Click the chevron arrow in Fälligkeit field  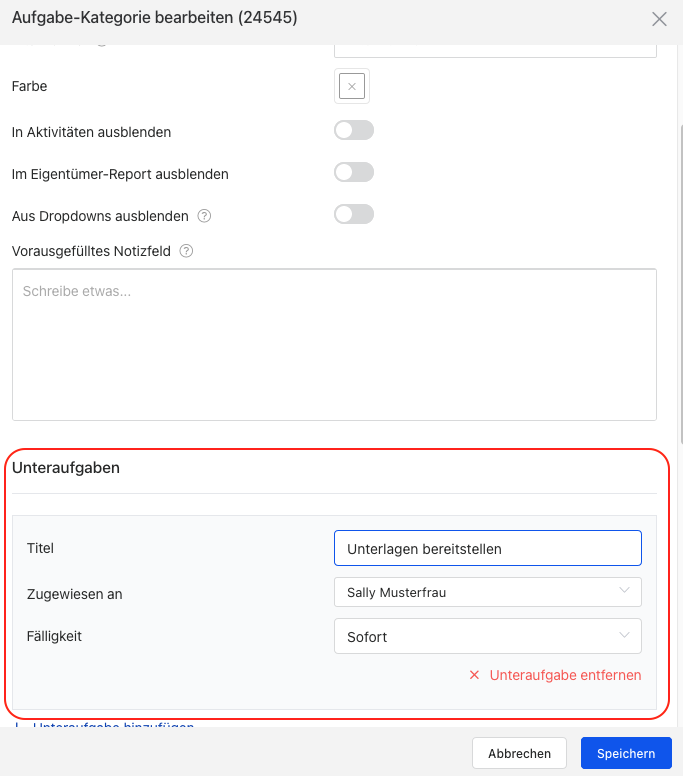pyautogui.click(x=625, y=636)
